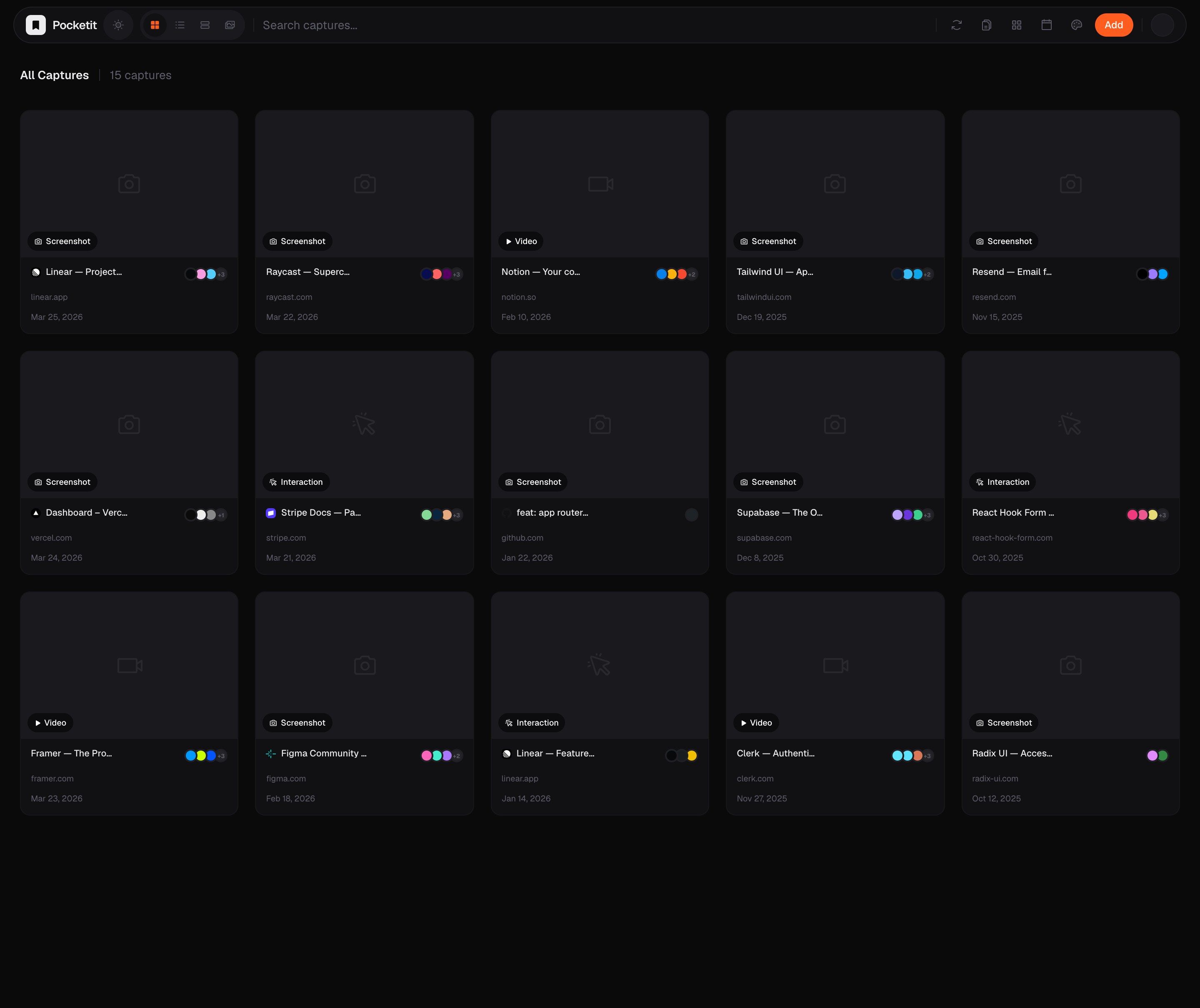Screen dimensions: 1200x1008
Task: Click the Pocketit bookmark logo
Action: [35, 25]
